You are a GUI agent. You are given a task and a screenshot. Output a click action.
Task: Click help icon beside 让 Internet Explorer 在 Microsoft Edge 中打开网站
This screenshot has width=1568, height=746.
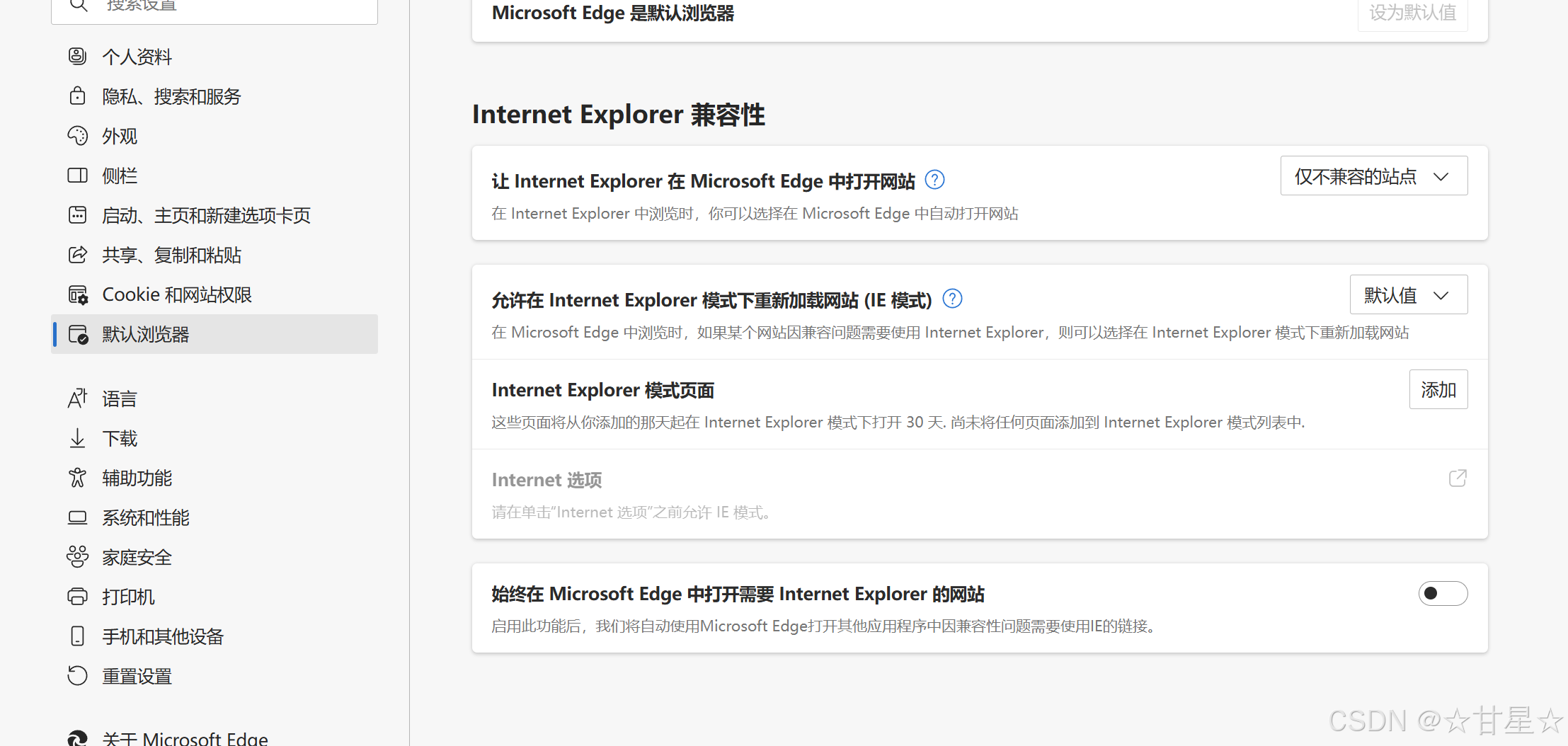(x=935, y=180)
